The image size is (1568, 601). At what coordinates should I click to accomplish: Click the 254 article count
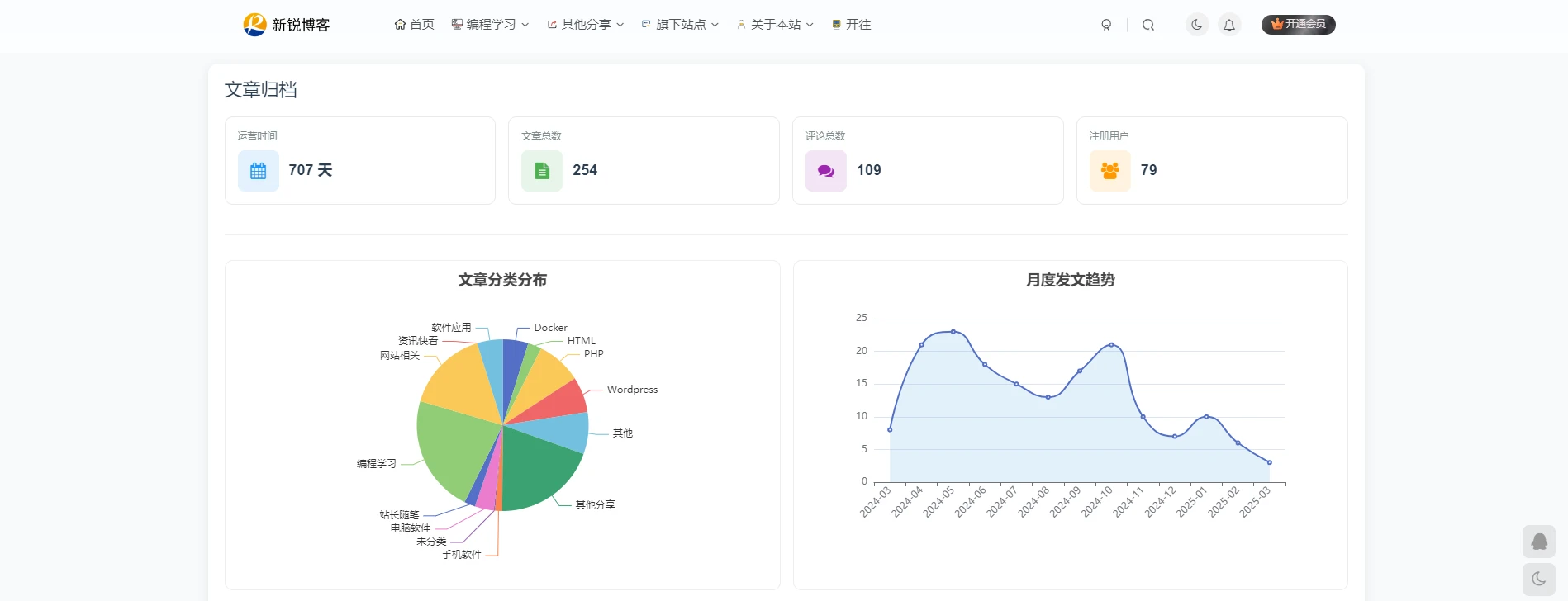tap(585, 170)
